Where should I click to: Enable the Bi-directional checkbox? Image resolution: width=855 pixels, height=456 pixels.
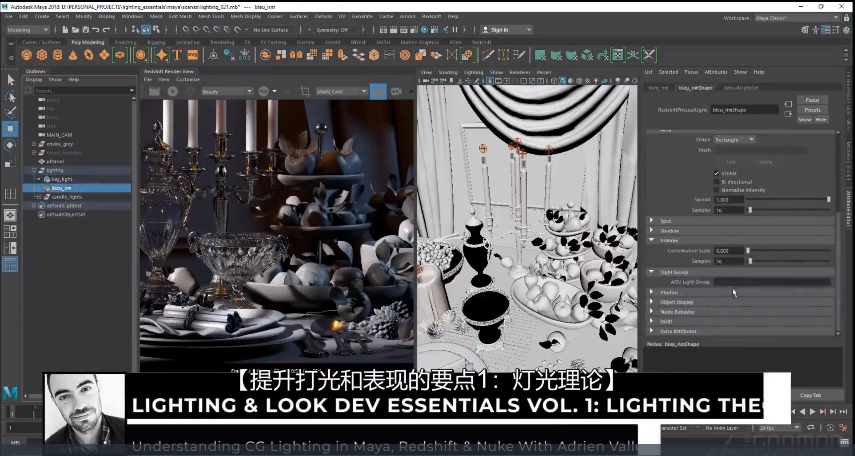(x=716, y=182)
